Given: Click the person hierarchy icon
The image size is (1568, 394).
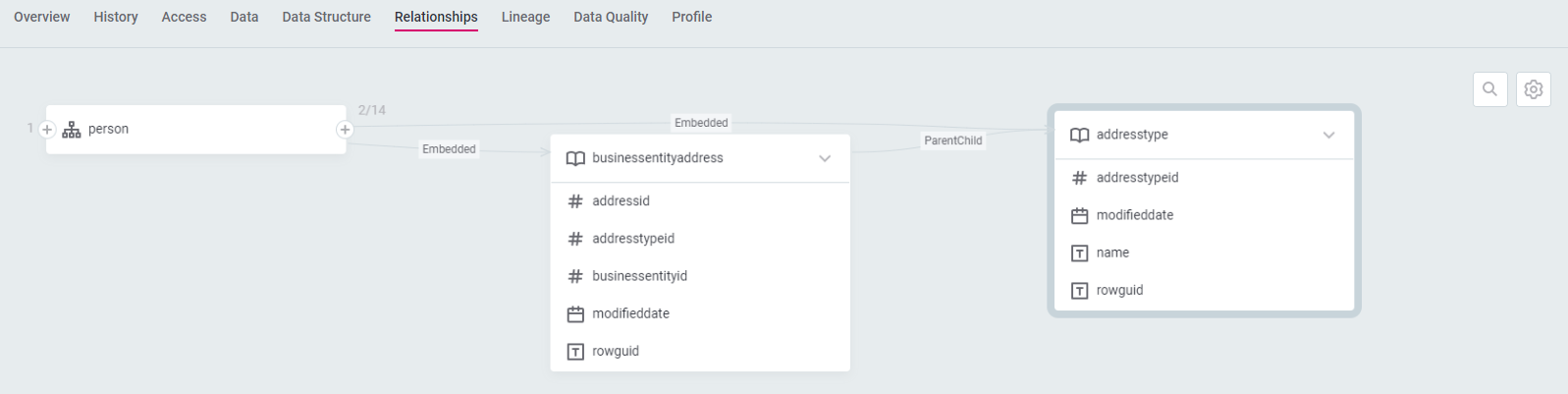Looking at the screenshot, I should [72, 130].
